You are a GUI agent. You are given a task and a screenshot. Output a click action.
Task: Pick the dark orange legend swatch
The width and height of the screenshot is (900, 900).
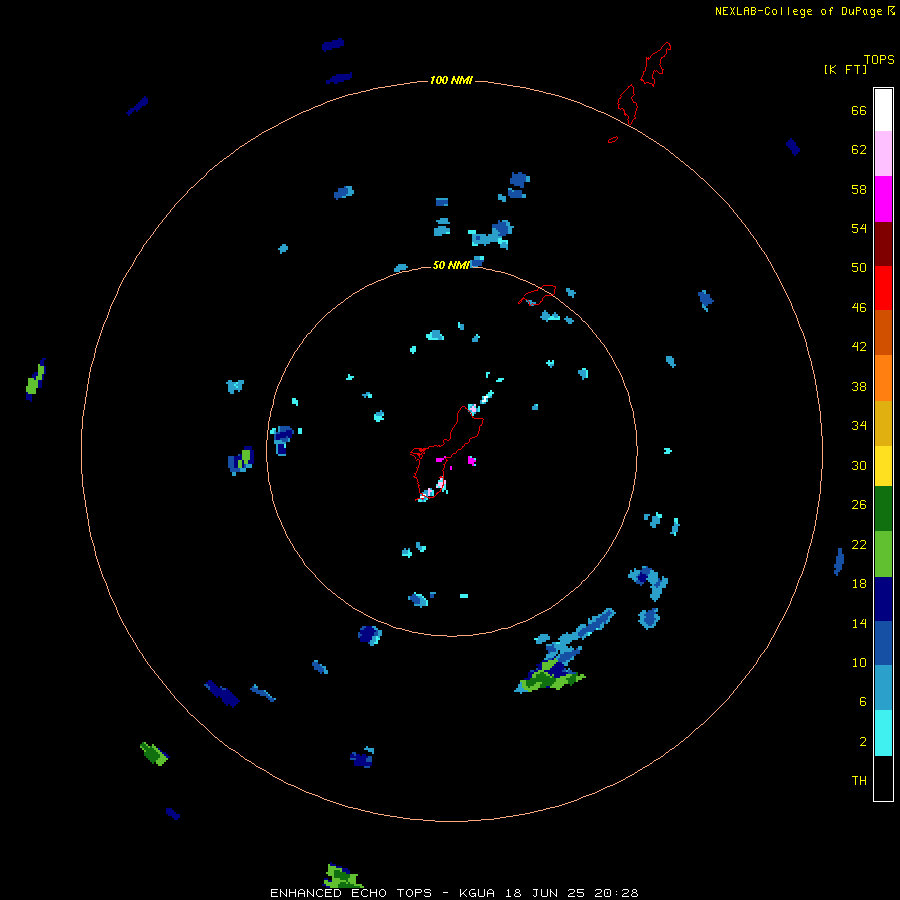(x=883, y=332)
